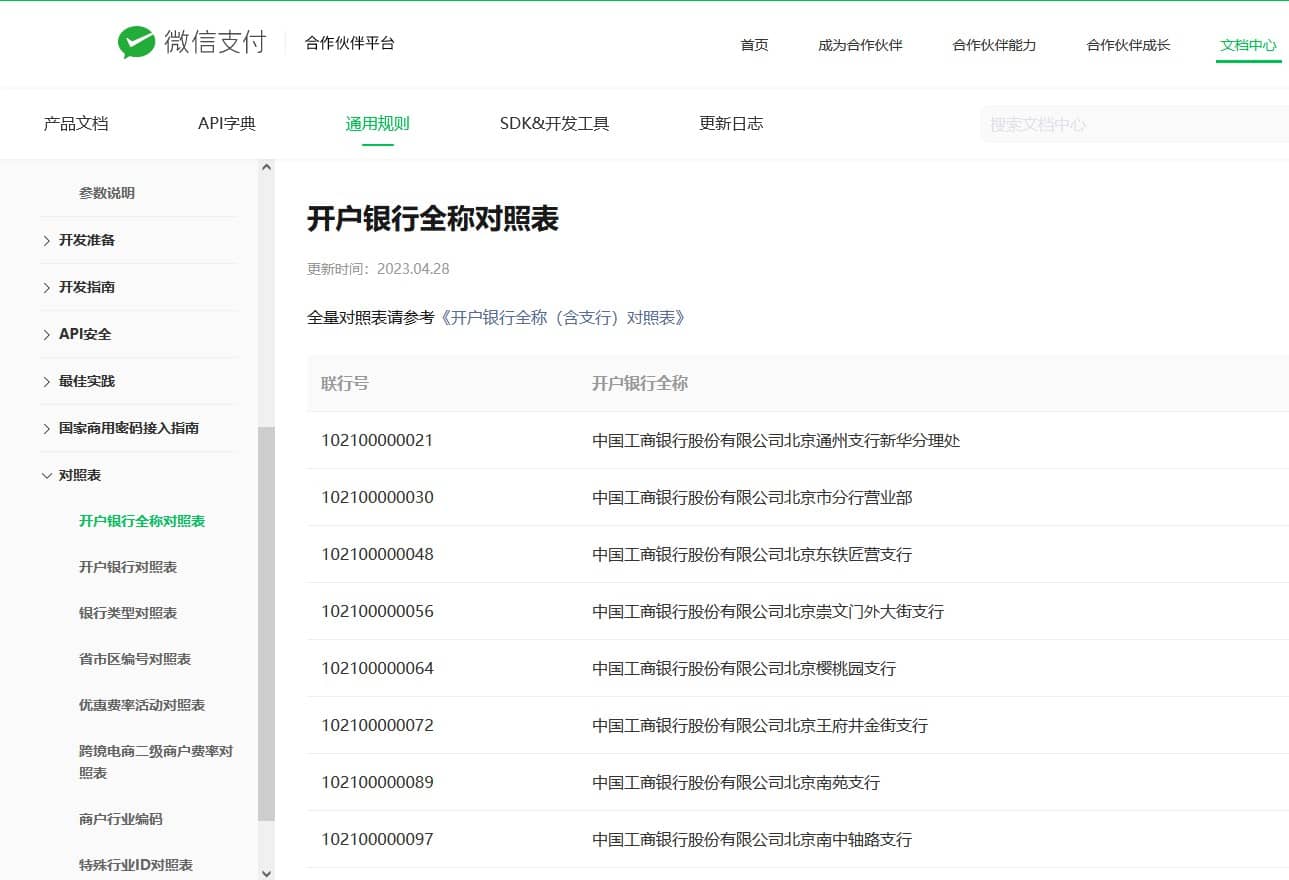Switch to the API字典 tab
The height and width of the screenshot is (880, 1289).
point(227,124)
